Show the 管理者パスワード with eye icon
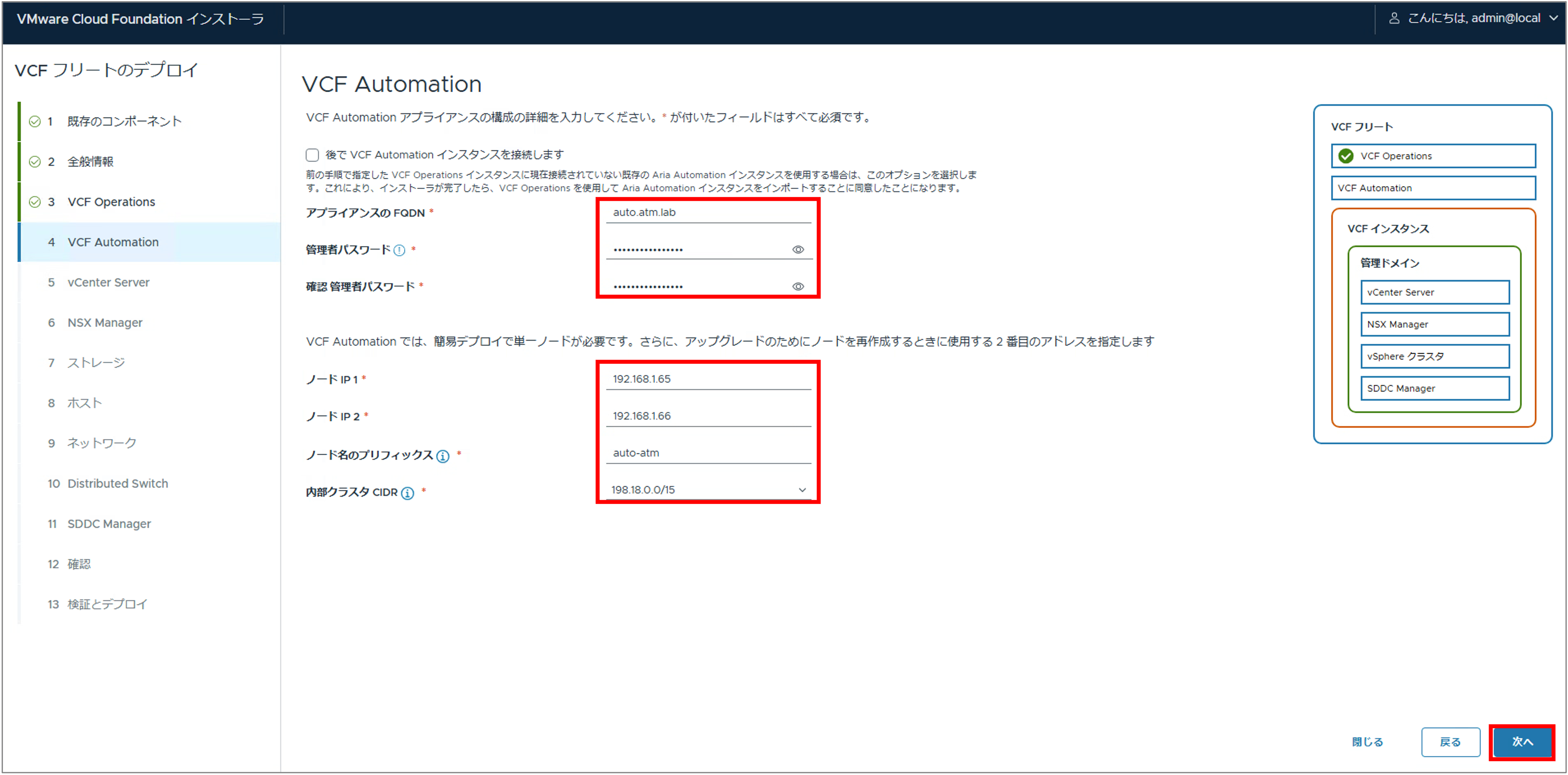 pos(798,250)
